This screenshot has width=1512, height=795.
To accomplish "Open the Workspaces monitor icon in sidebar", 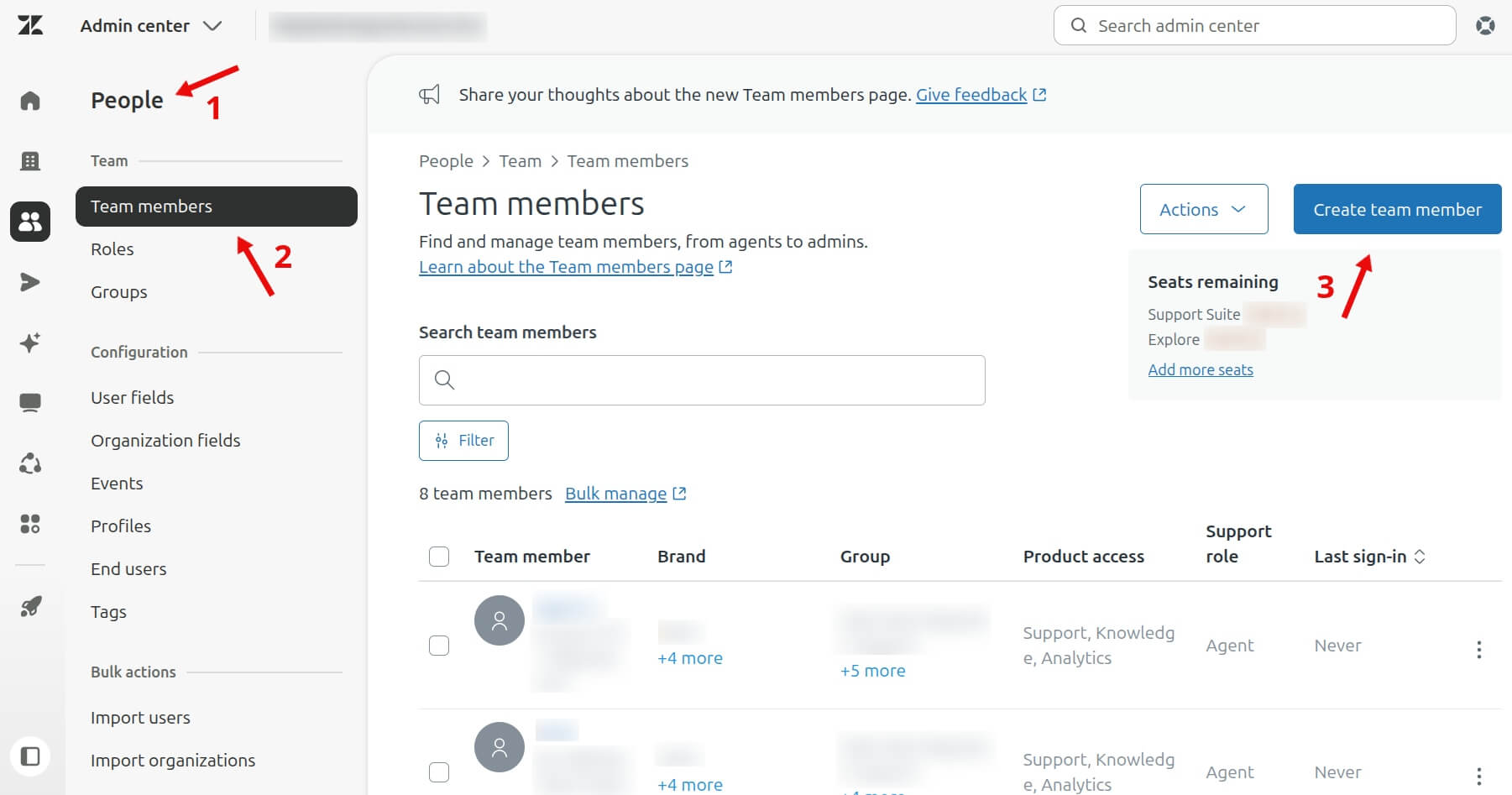I will click(x=30, y=403).
